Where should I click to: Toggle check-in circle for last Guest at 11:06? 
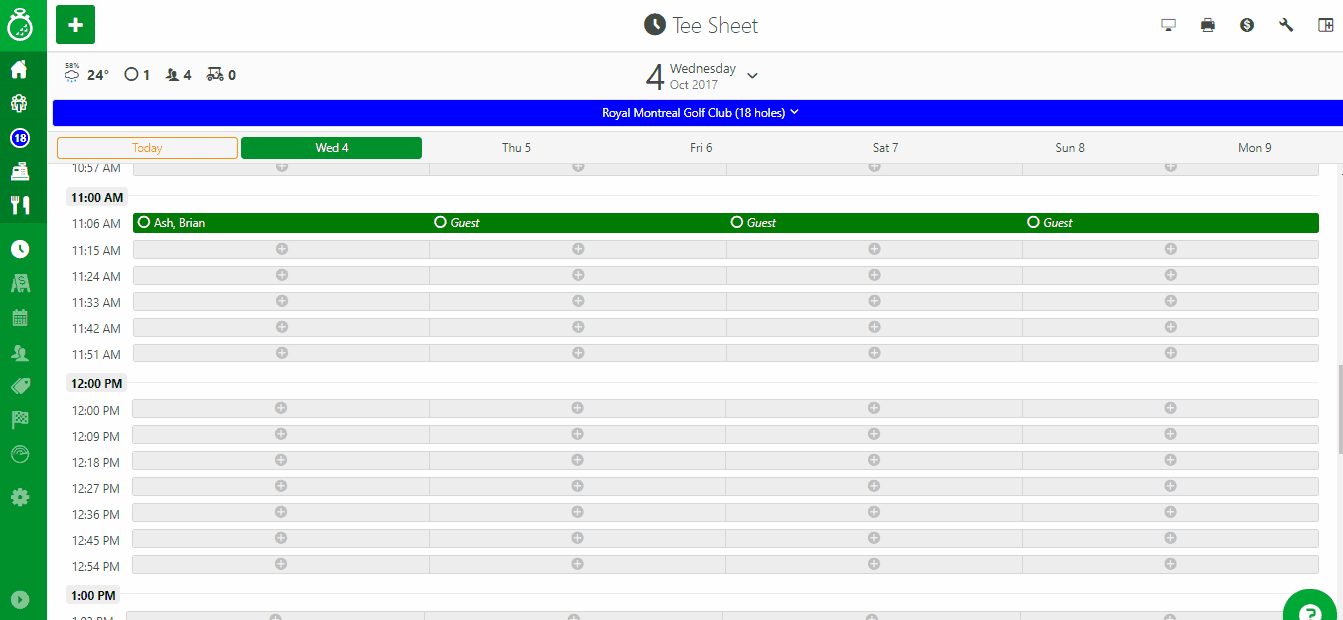(1033, 223)
